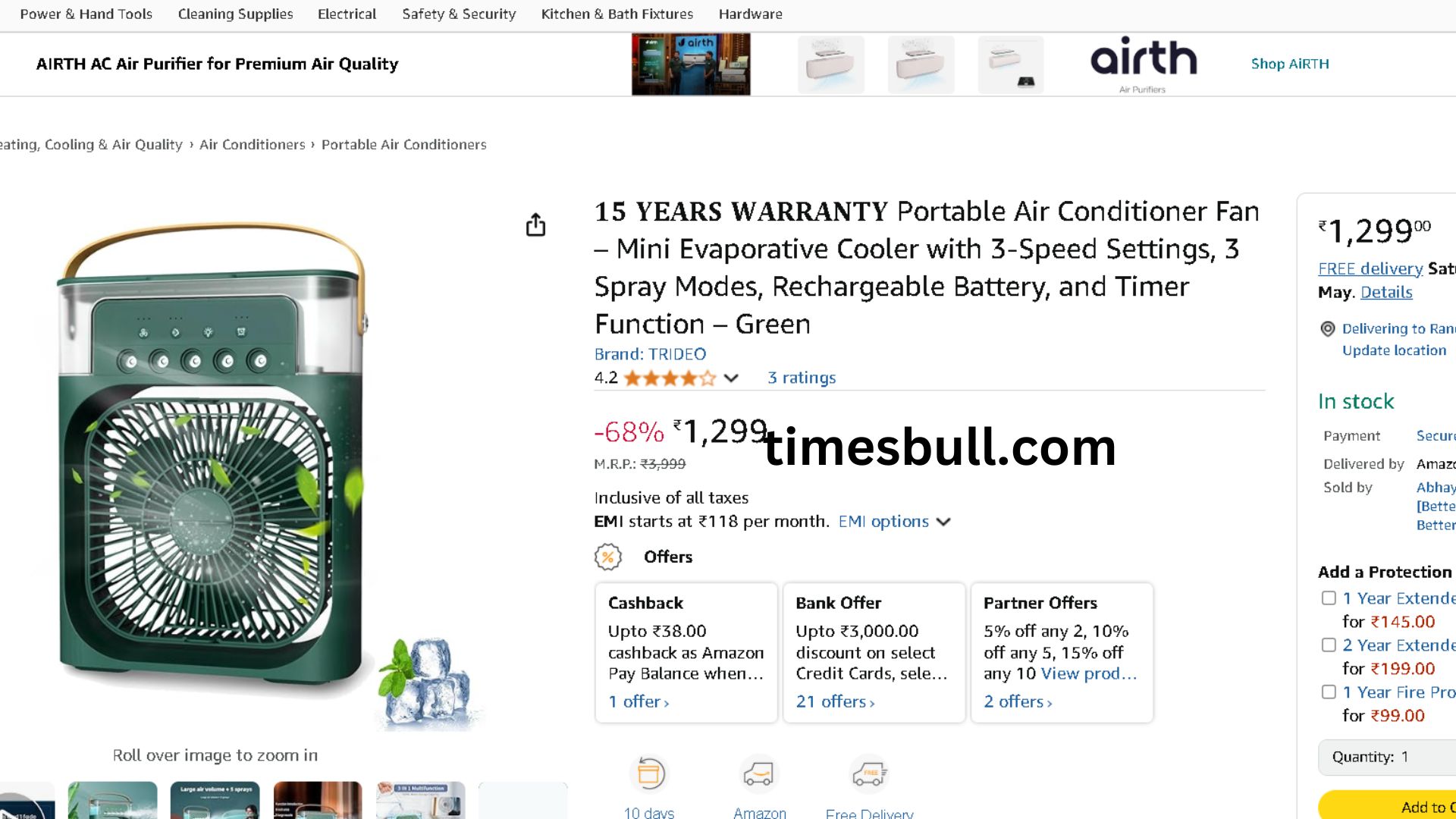Click the 10 days return icon
This screenshot has height=819, width=1456.
click(650, 773)
